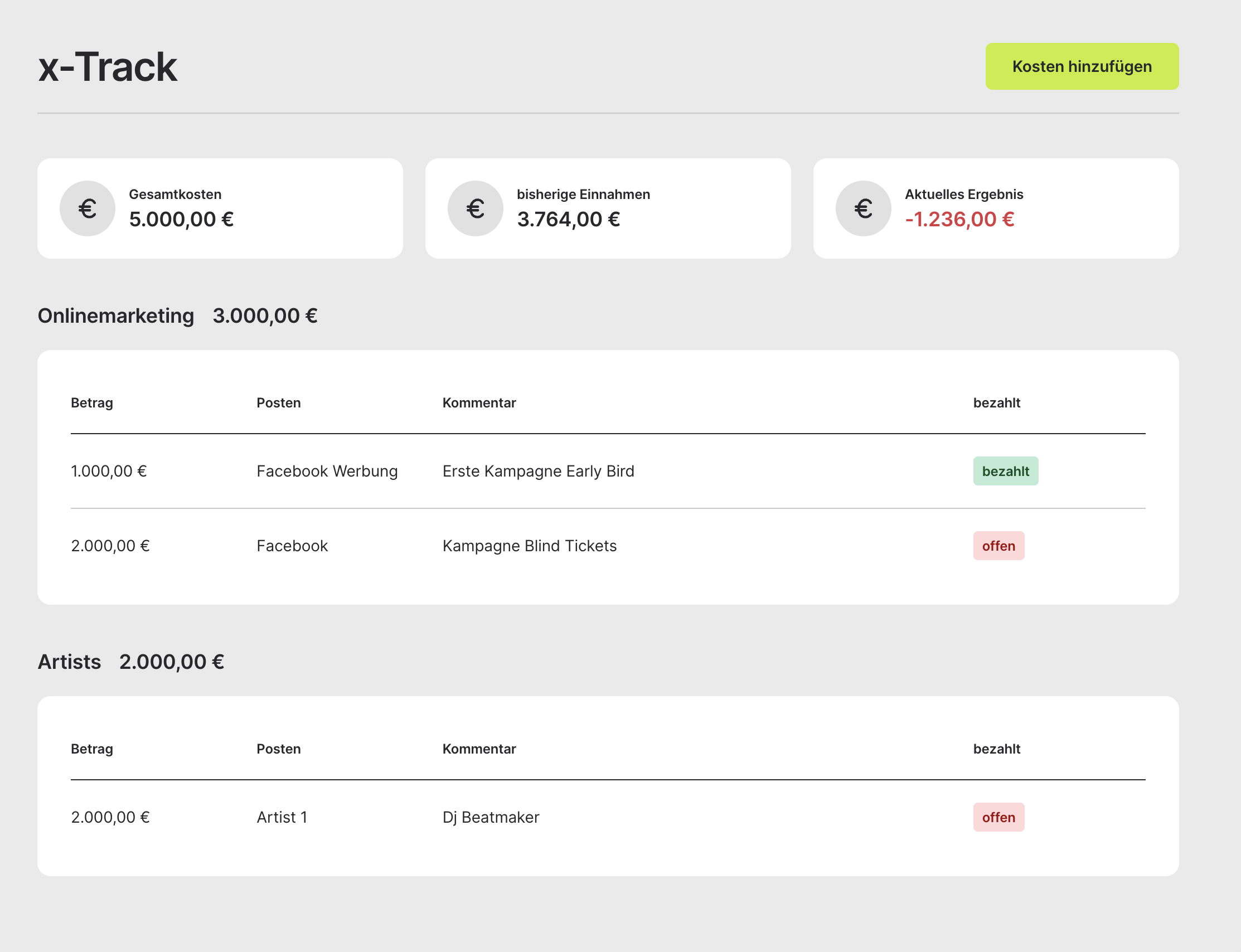Click the euro icon beside Aktuelles Ergebnis
The image size is (1241, 952).
(x=863, y=208)
